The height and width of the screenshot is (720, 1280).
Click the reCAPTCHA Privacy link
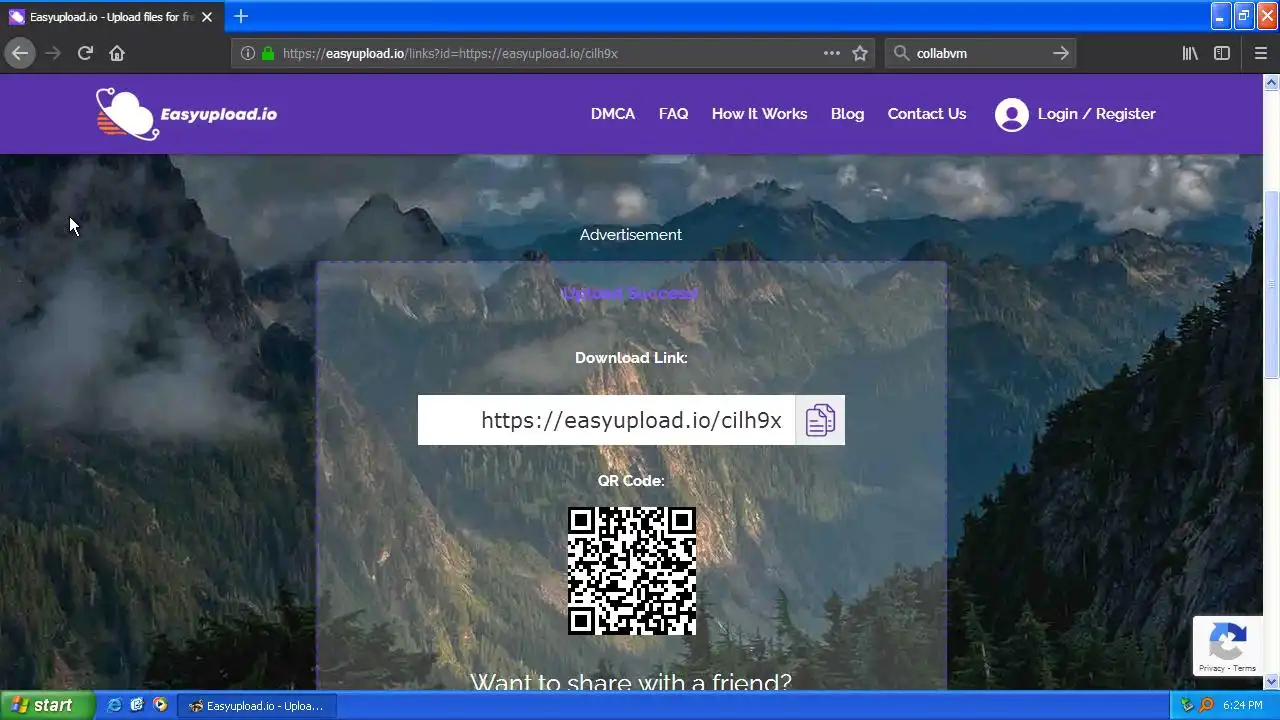point(1211,668)
